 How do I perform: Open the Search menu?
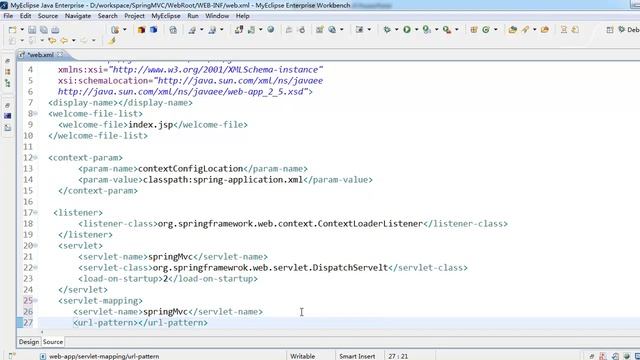tap(108, 16)
